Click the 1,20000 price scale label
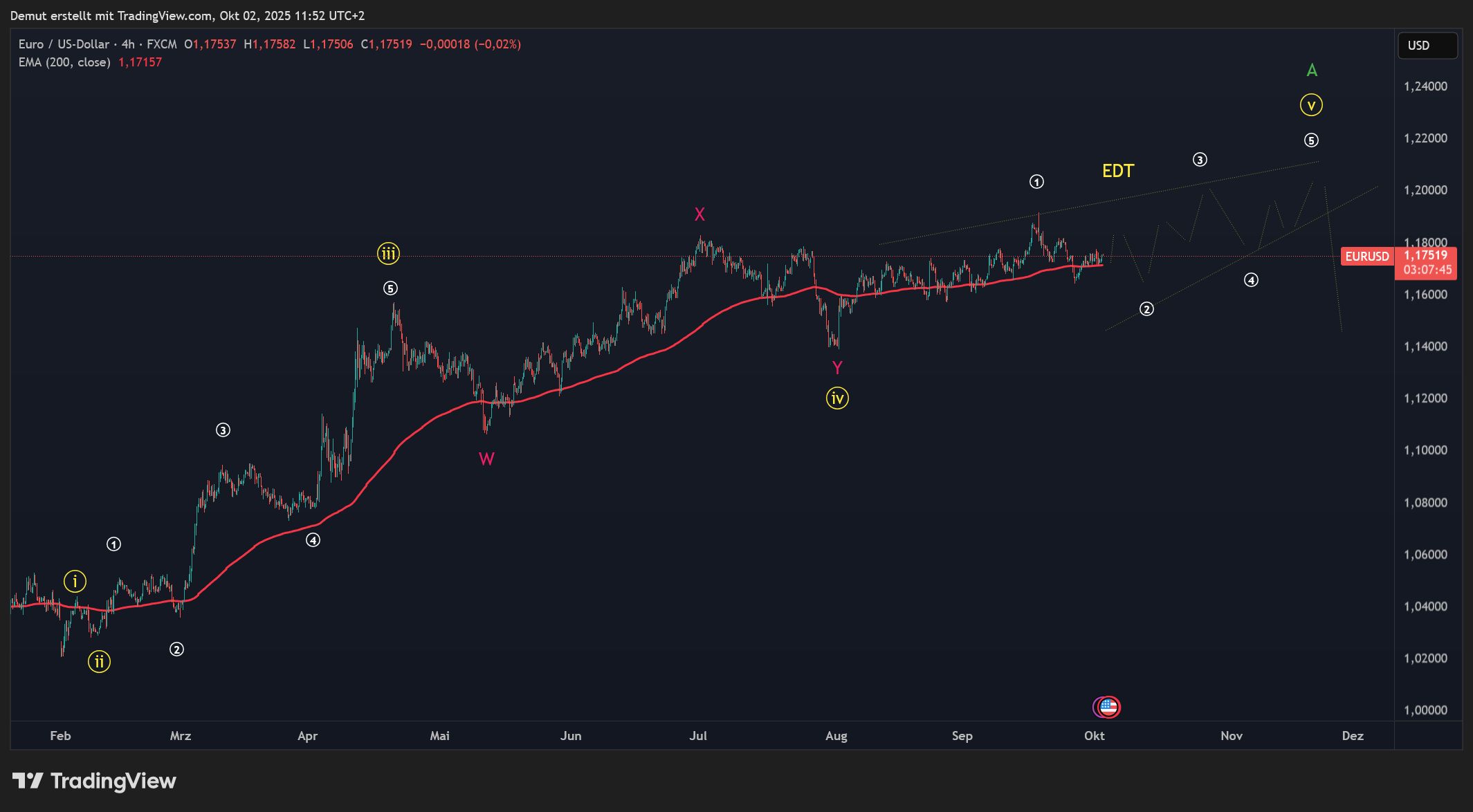The image size is (1473, 812). [1425, 190]
